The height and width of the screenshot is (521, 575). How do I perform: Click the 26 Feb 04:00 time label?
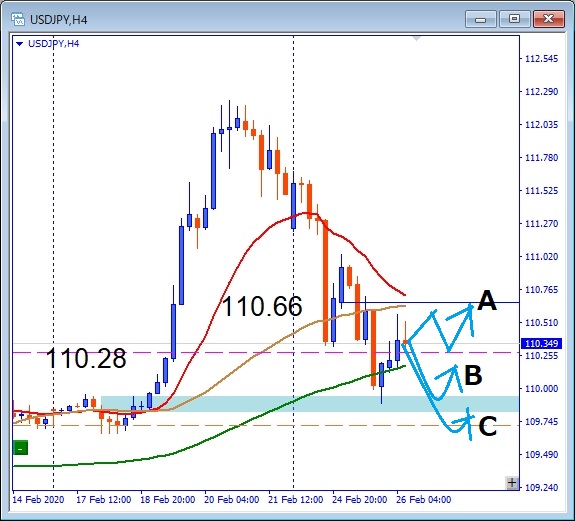pos(424,500)
